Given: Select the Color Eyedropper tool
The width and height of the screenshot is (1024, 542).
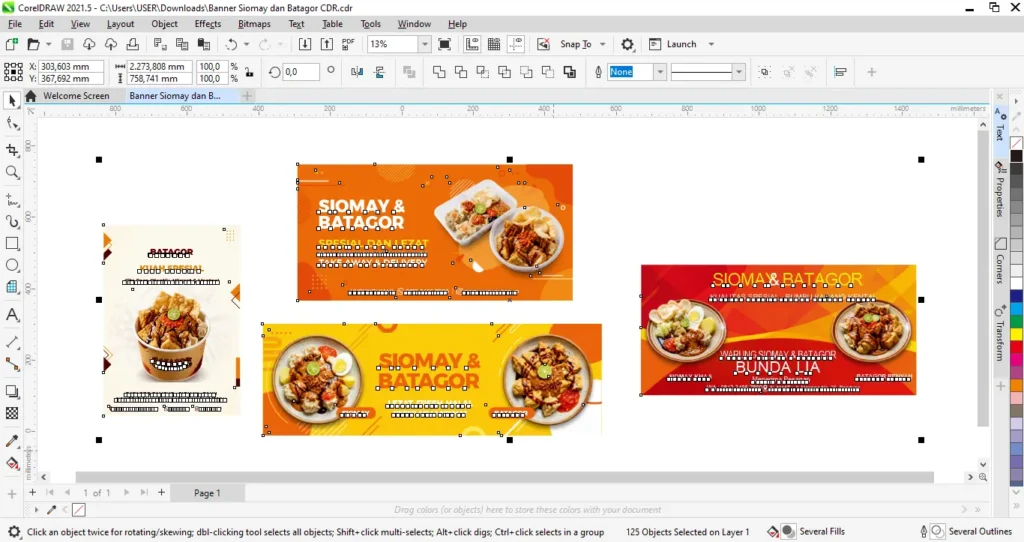Looking at the screenshot, I should [x=12, y=441].
